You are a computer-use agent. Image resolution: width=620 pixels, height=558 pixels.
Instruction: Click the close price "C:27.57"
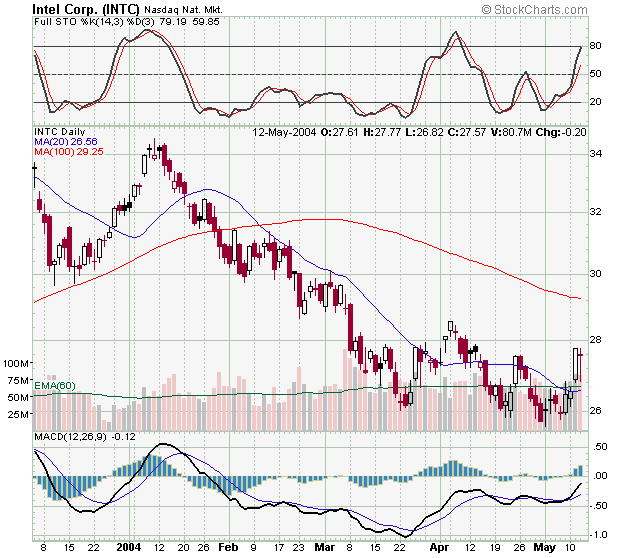tap(467, 132)
